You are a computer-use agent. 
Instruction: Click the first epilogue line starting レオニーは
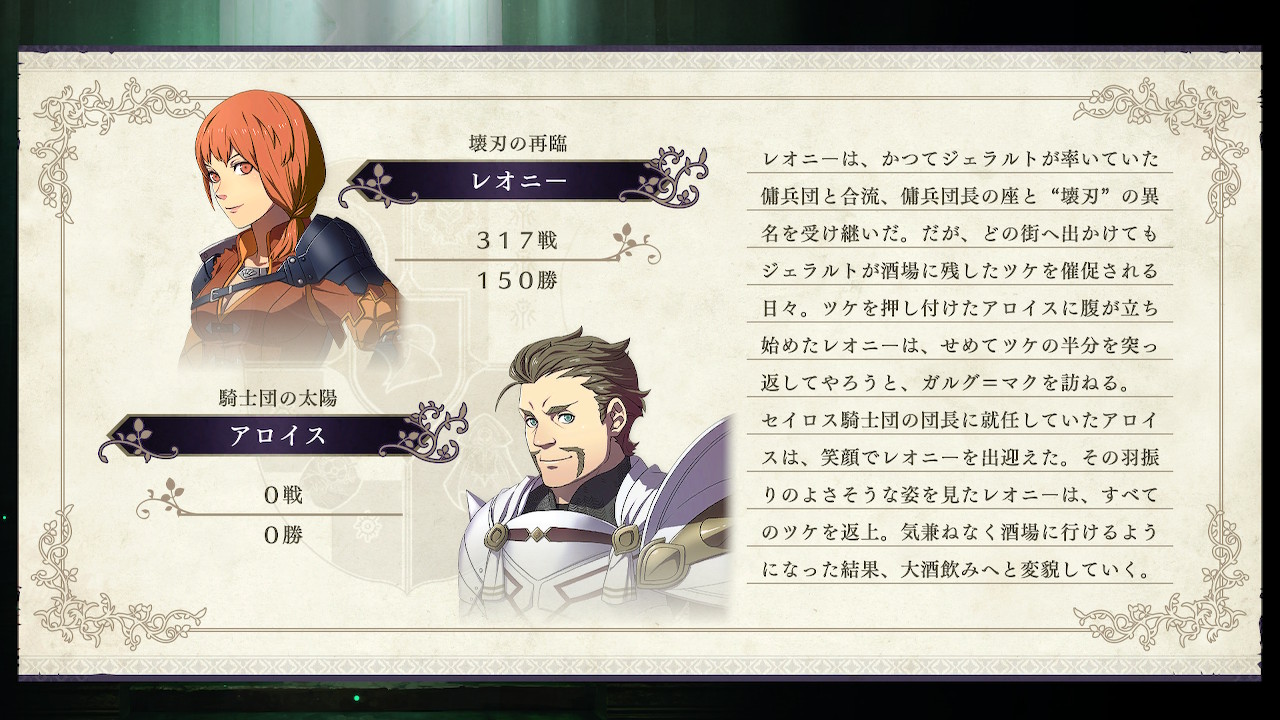(960, 159)
